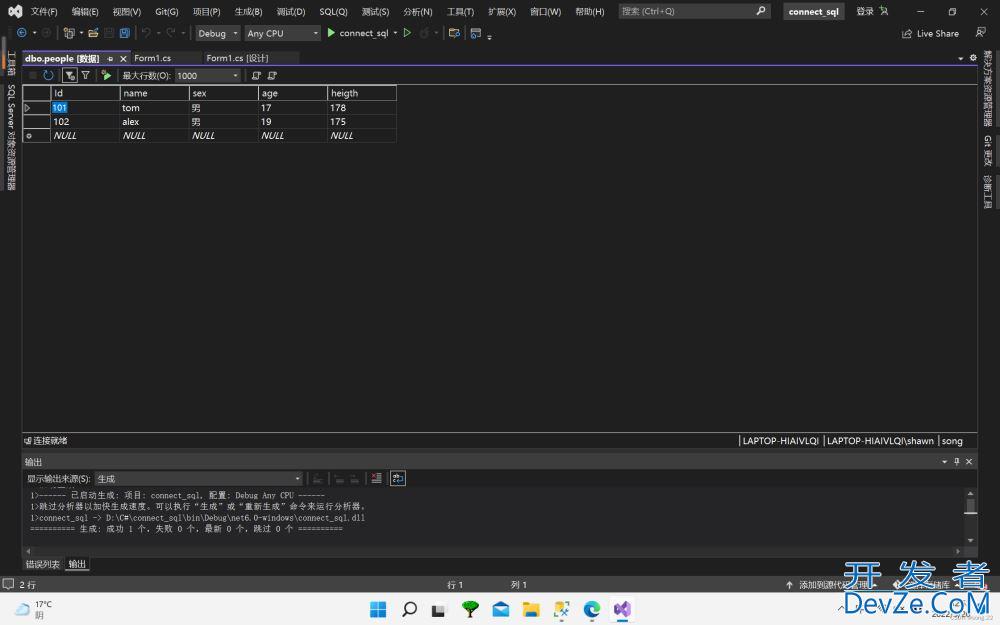This screenshot has height=625, width=1000.
Task: Click the Live Share button
Action: coord(930,33)
